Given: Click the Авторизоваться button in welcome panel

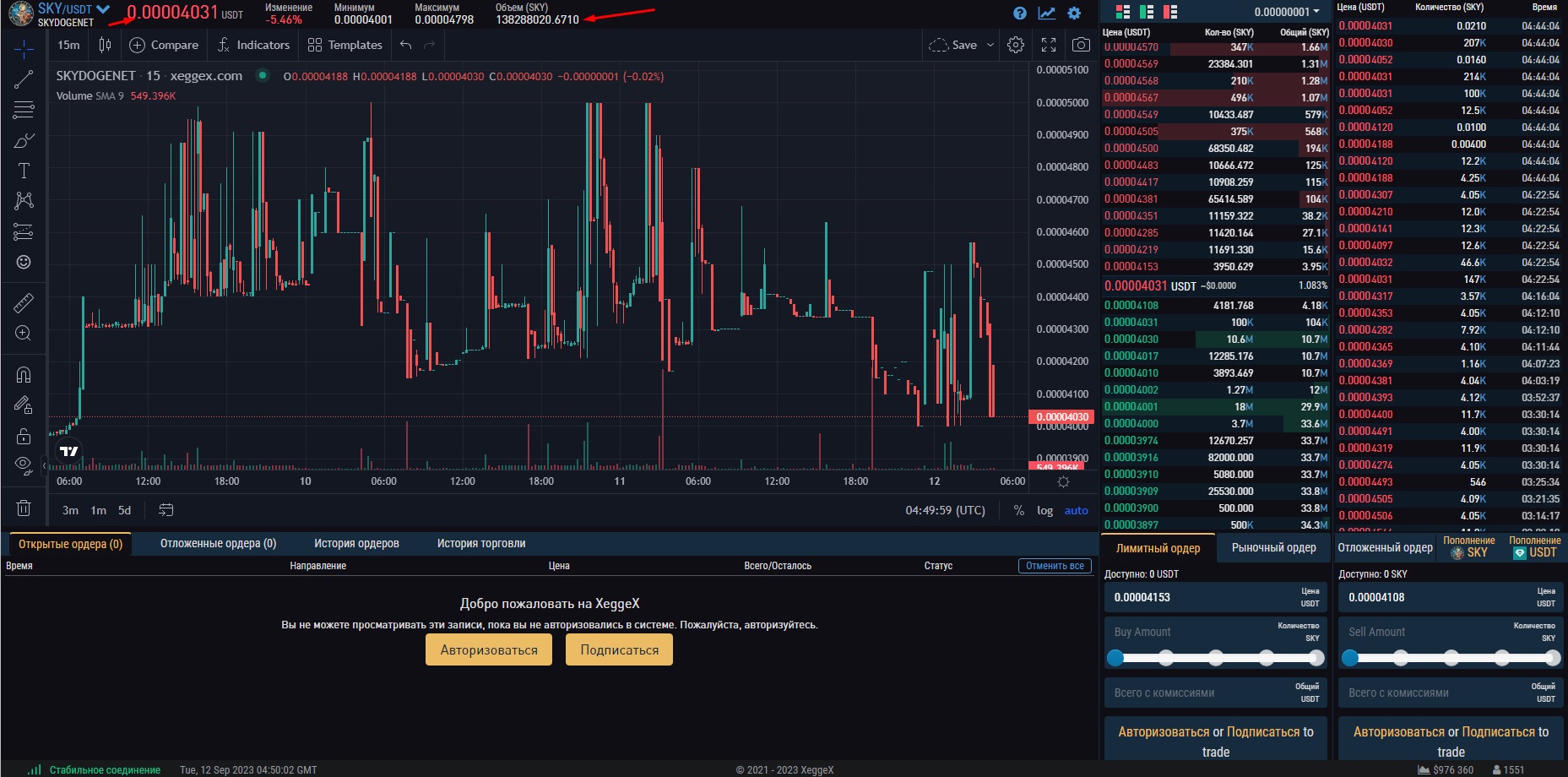Looking at the screenshot, I should click(x=489, y=649).
